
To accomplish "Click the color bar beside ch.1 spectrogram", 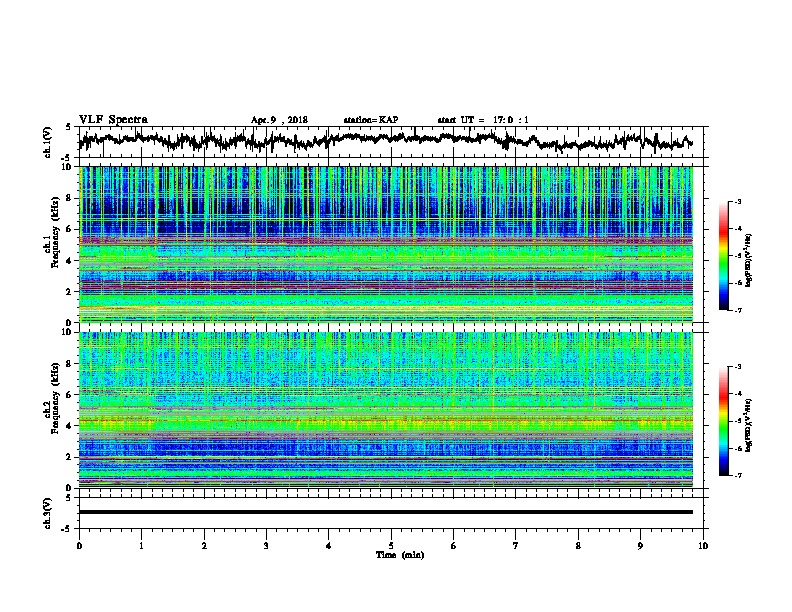I will click(724, 256).
